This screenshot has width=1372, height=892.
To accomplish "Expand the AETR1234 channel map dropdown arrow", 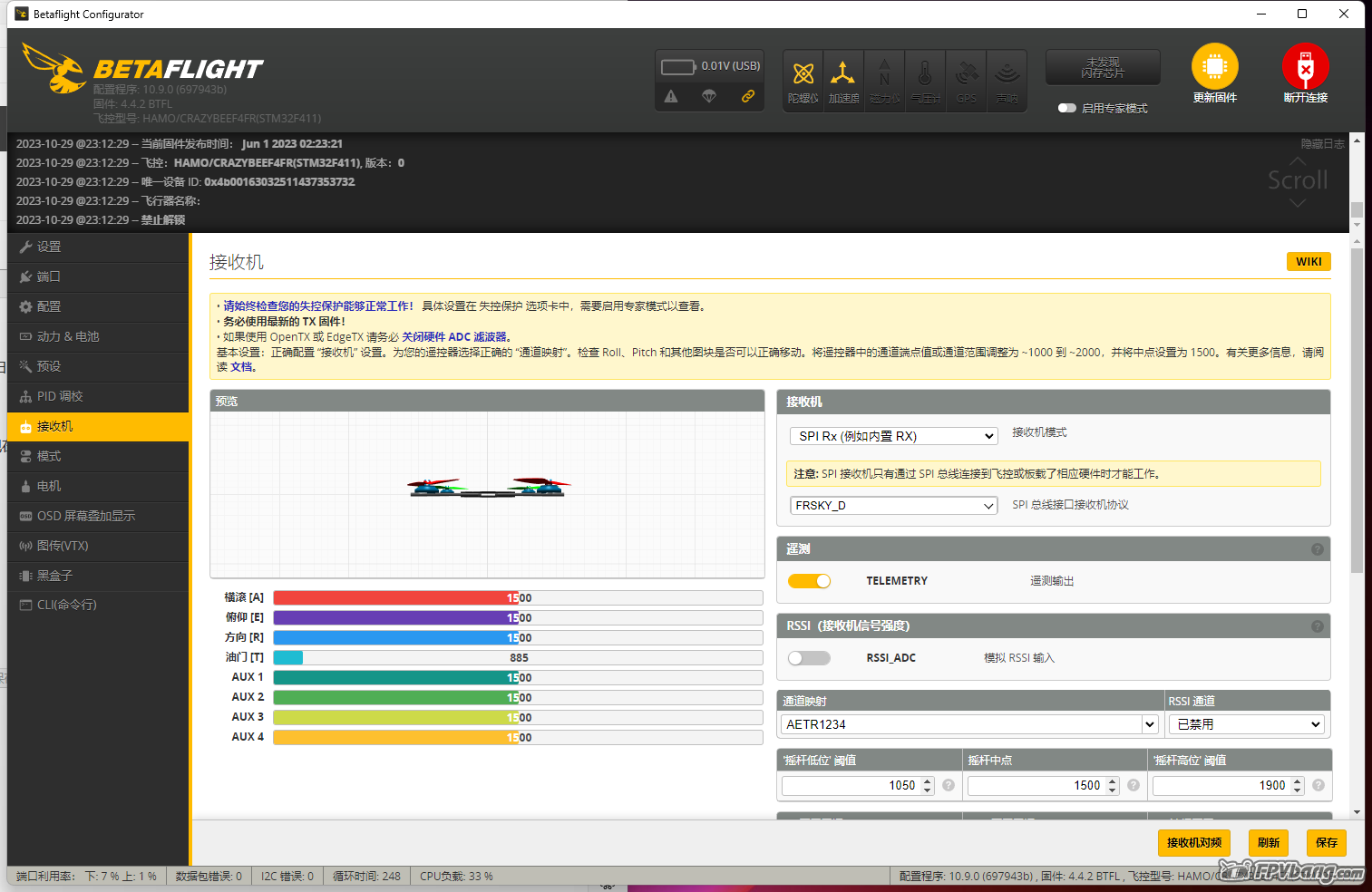I will click(1150, 724).
